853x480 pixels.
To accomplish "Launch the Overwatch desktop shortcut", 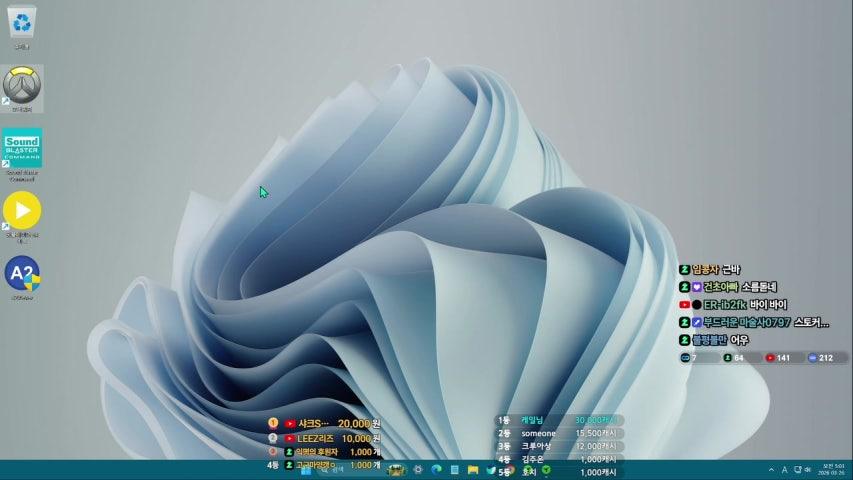I will pos(22,88).
